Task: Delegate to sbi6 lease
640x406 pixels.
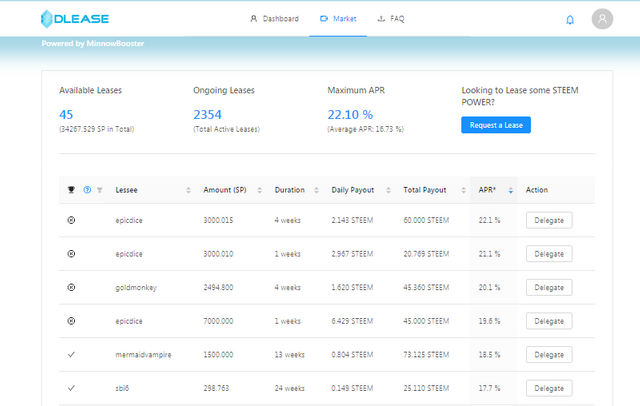Action: point(549,388)
